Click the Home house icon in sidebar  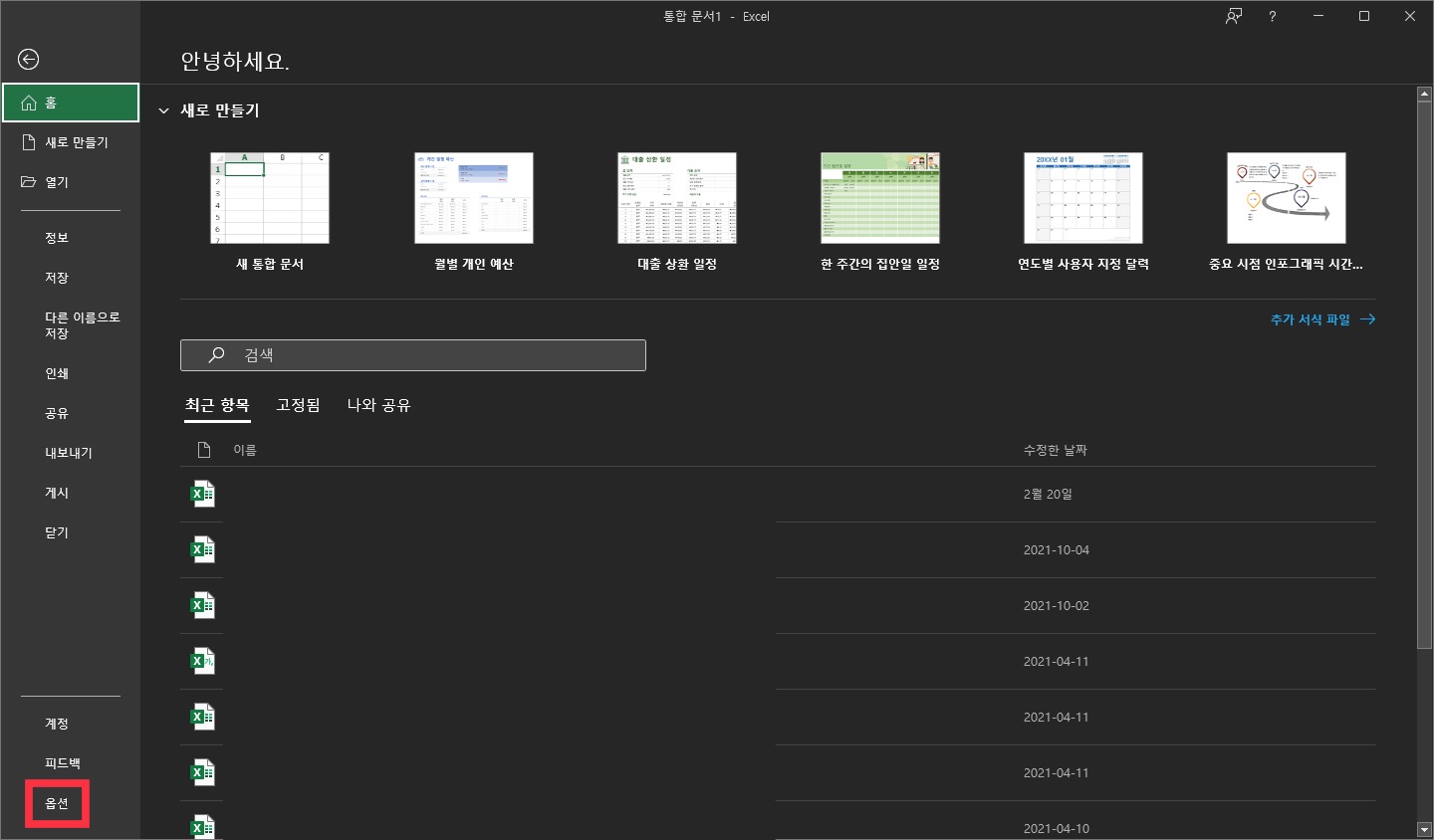pyautogui.click(x=29, y=103)
